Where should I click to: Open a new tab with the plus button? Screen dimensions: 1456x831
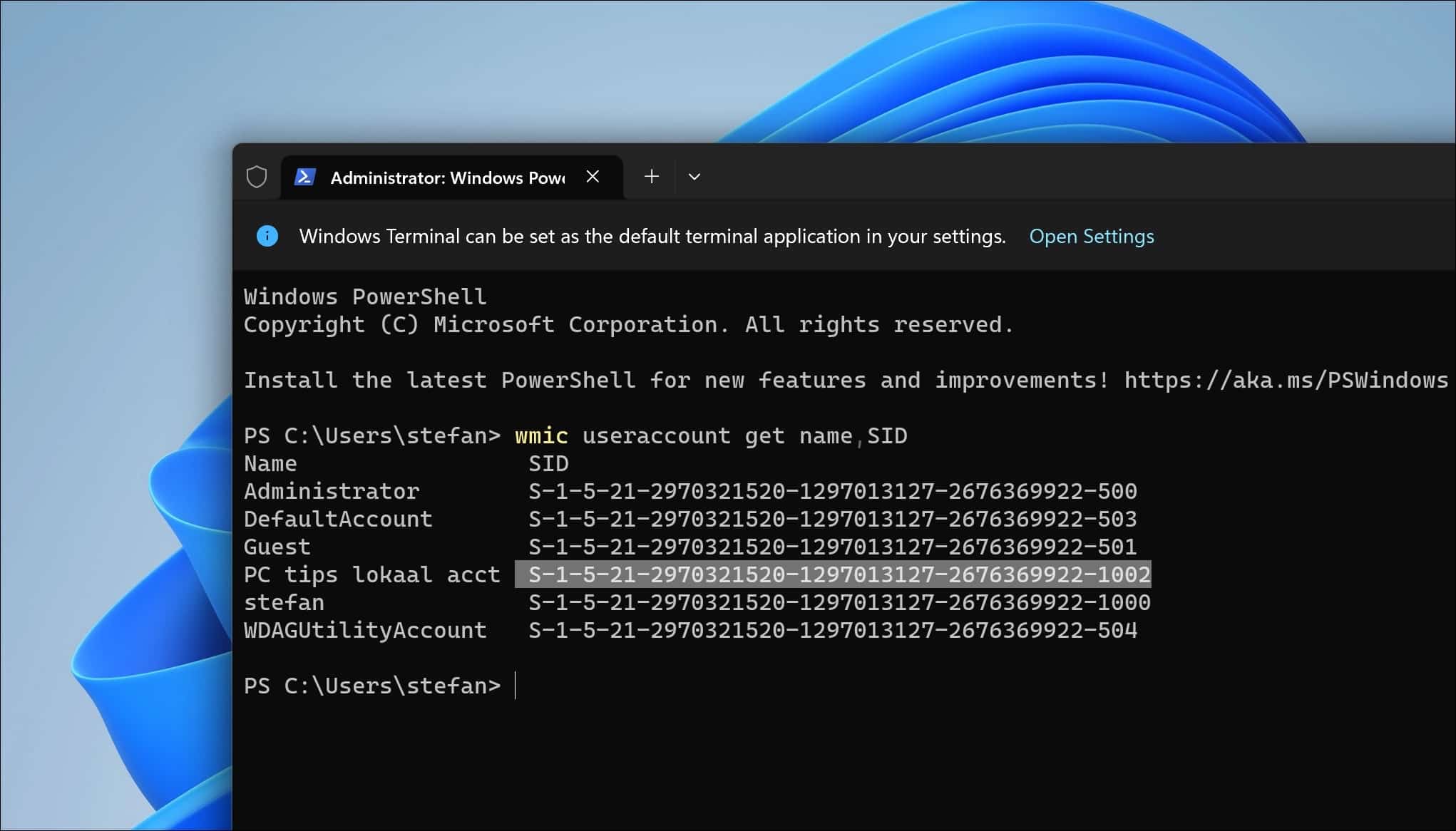(x=650, y=177)
